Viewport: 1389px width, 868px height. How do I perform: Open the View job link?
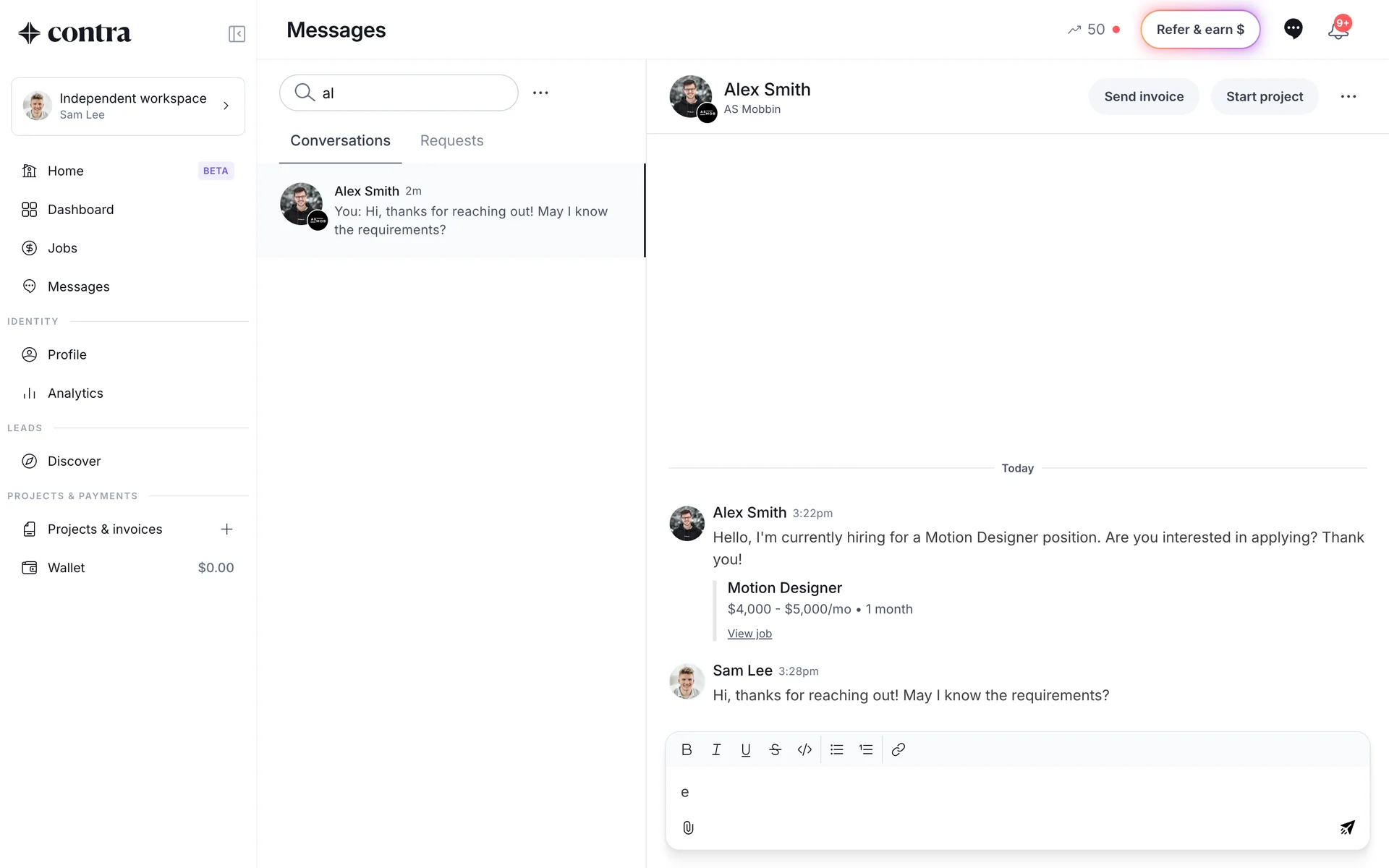click(x=749, y=634)
